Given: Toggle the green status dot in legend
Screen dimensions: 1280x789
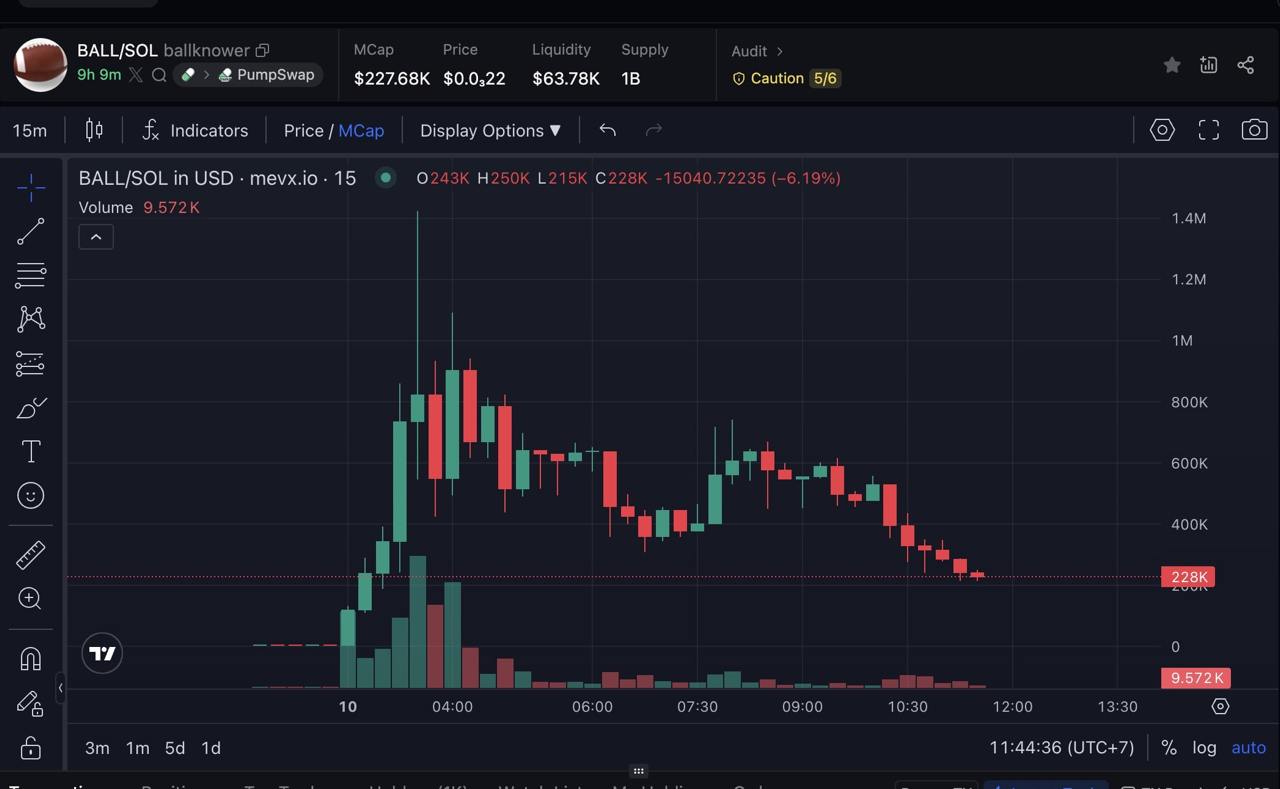Looking at the screenshot, I should click(385, 178).
